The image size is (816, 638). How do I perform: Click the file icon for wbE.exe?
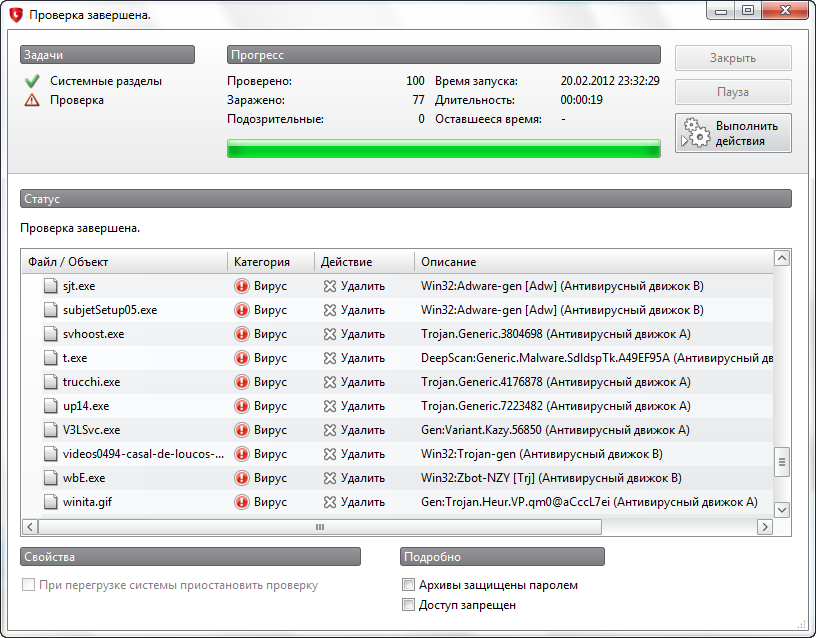(x=50, y=477)
